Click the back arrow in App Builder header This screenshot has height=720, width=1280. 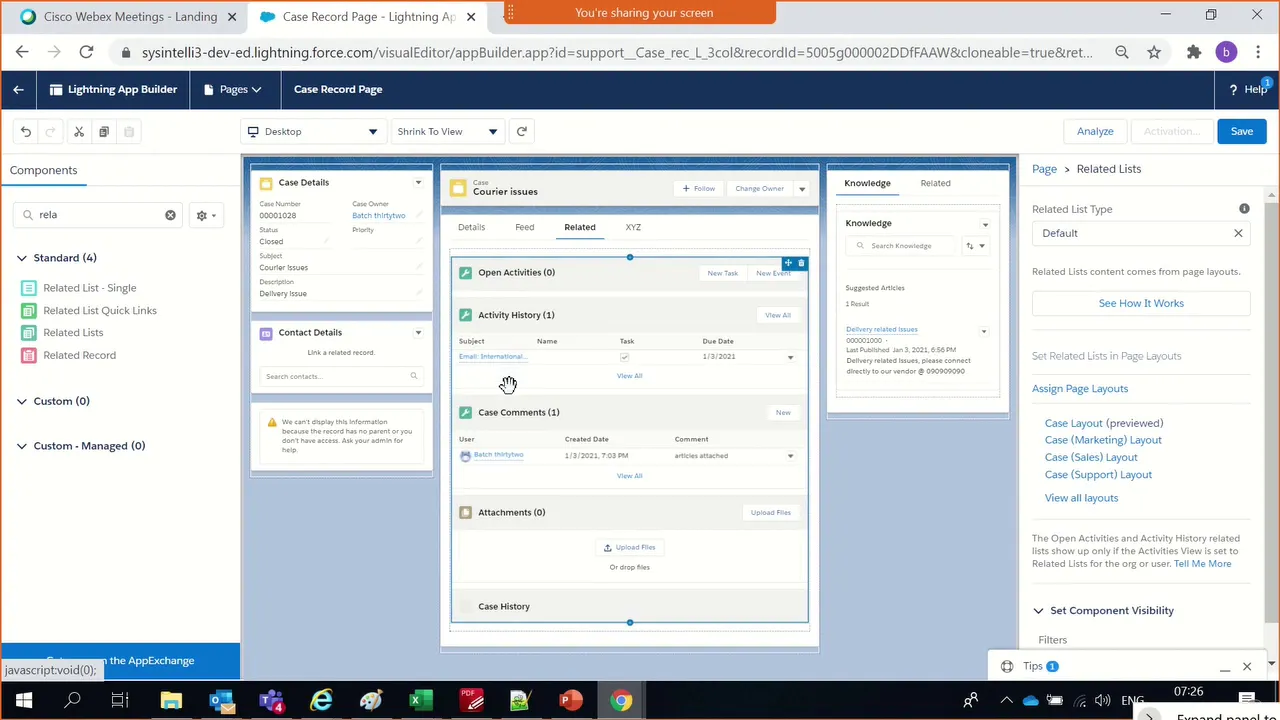point(18,89)
